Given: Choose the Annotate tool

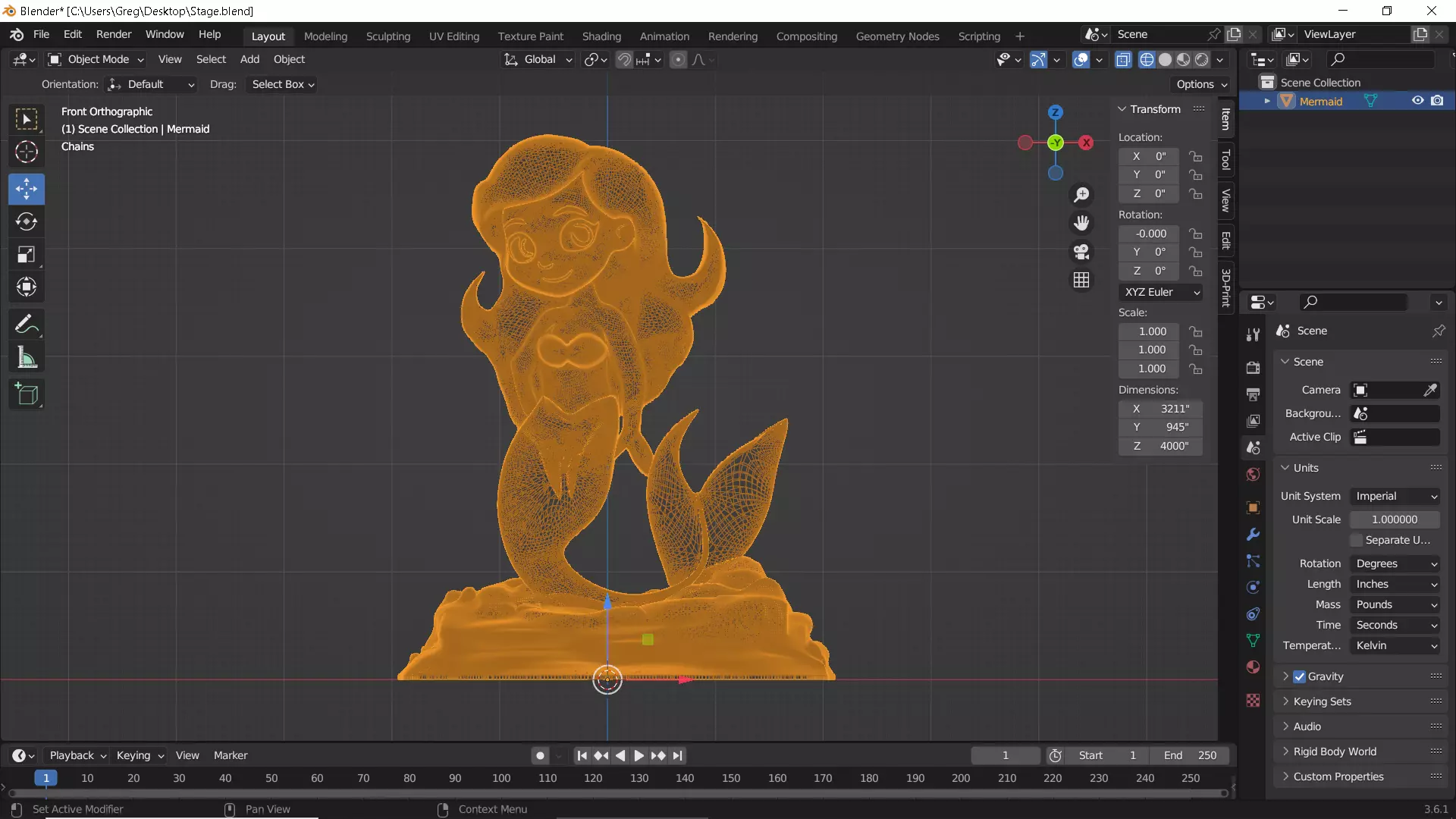Looking at the screenshot, I should pyautogui.click(x=27, y=325).
